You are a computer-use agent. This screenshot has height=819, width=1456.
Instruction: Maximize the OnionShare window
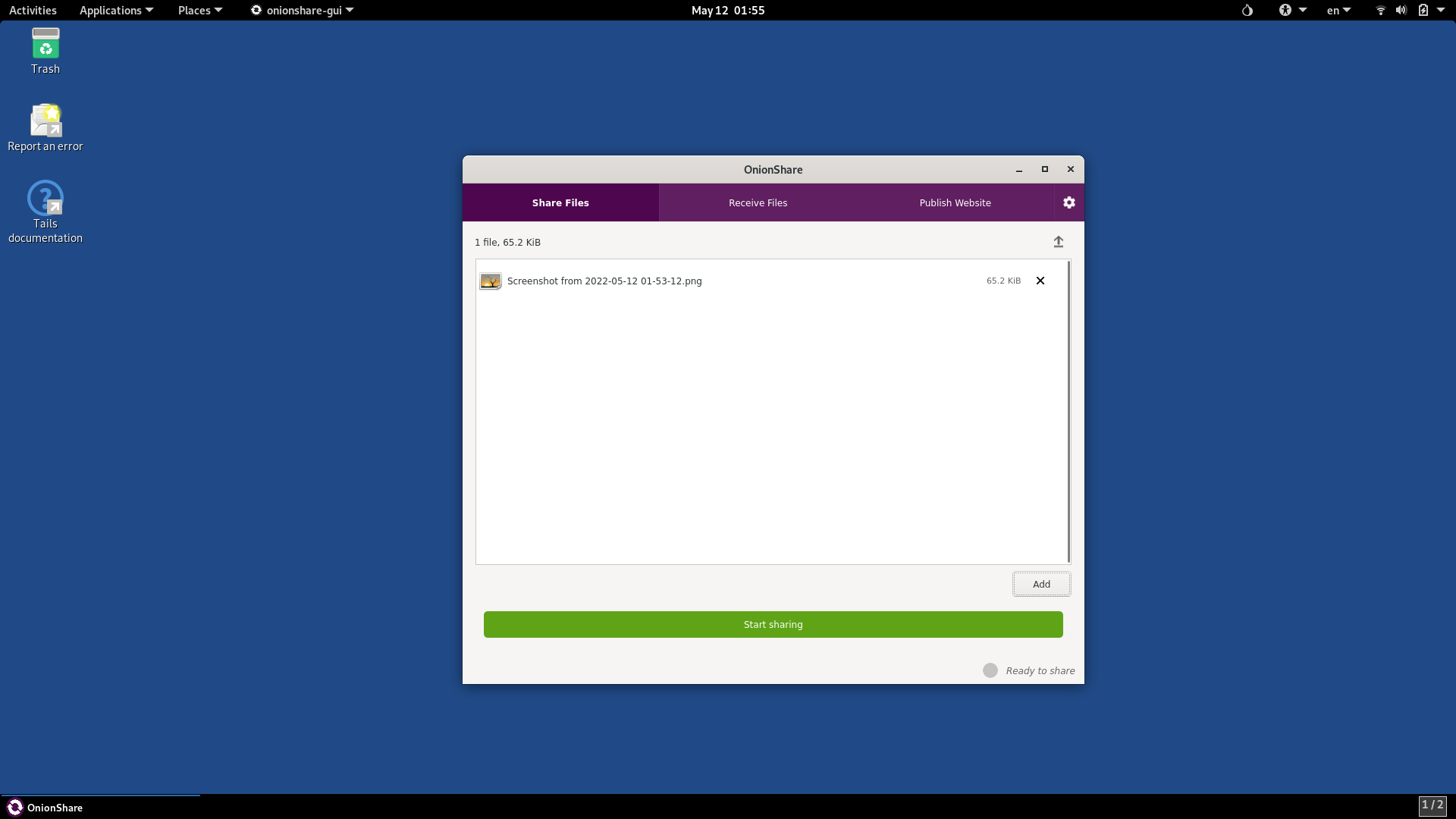pos(1045,169)
